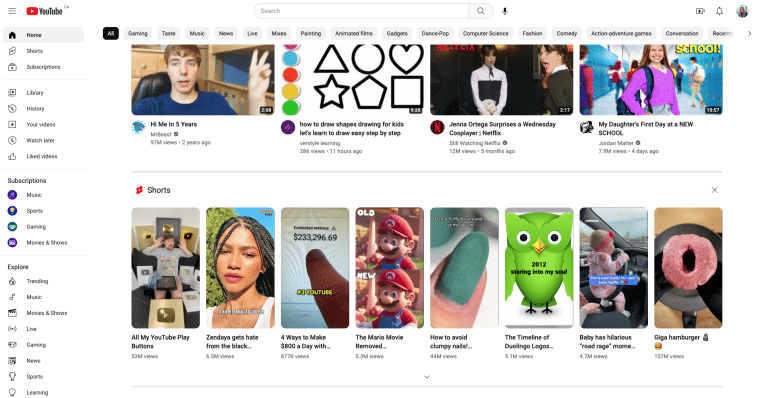
Task: Click the search magnifier button
Action: (480, 11)
